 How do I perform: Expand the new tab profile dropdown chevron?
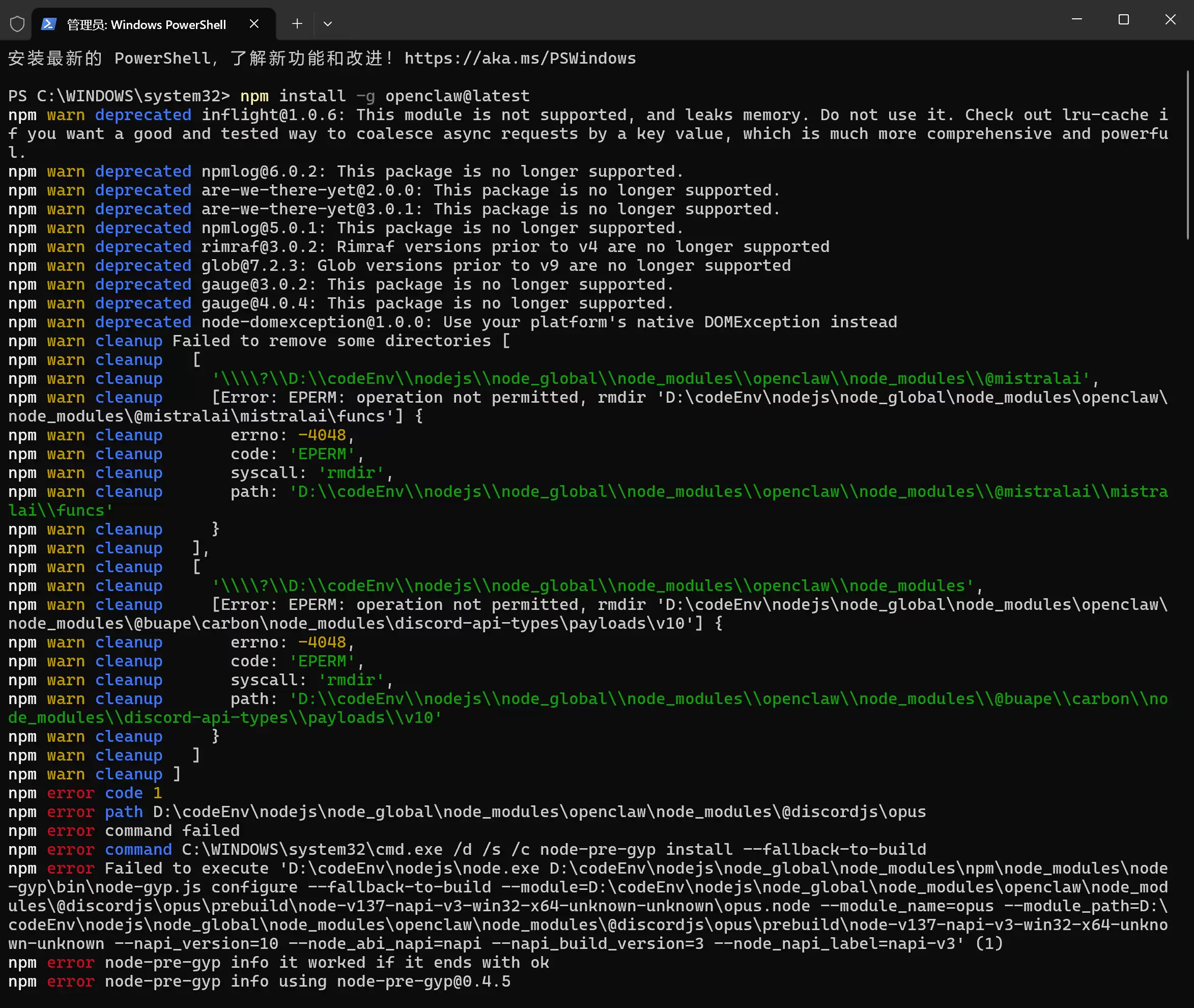click(x=327, y=24)
